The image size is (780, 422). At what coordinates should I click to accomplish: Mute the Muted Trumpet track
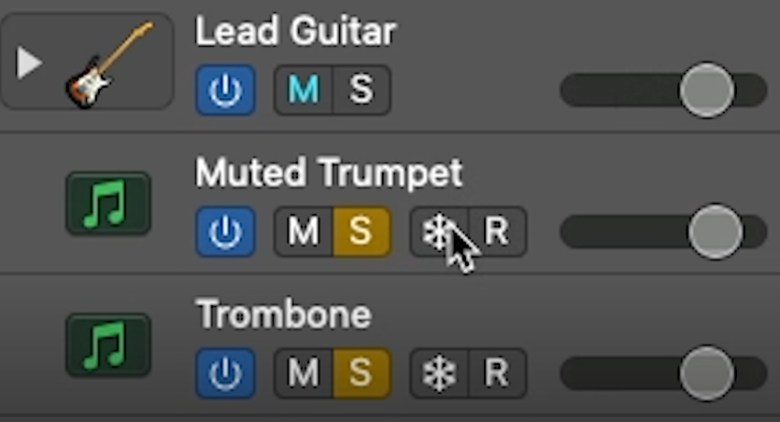point(303,232)
